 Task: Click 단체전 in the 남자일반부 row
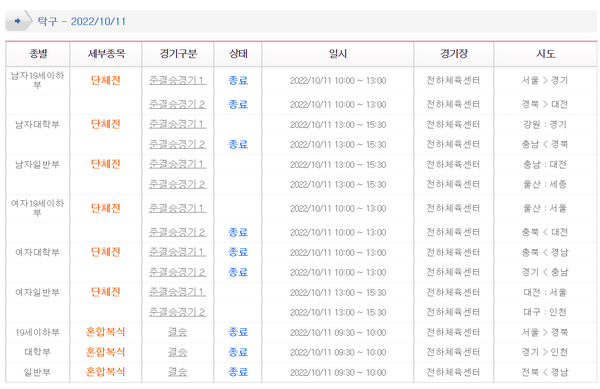pos(106,164)
